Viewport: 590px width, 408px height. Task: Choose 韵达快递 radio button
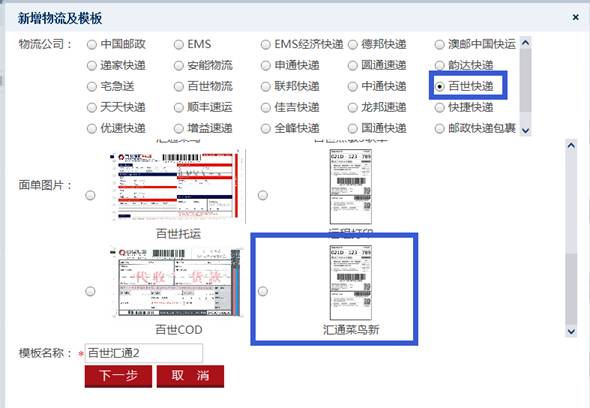pyautogui.click(x=439, y=66)
